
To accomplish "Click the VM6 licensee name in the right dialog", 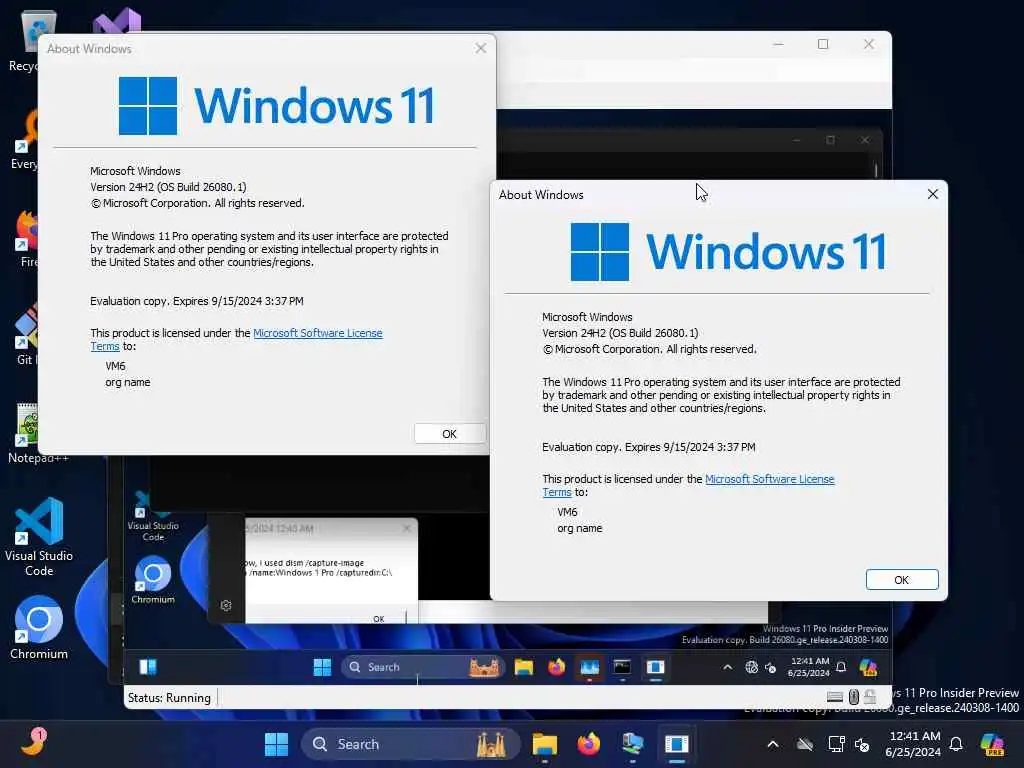I will pos(568,512).
